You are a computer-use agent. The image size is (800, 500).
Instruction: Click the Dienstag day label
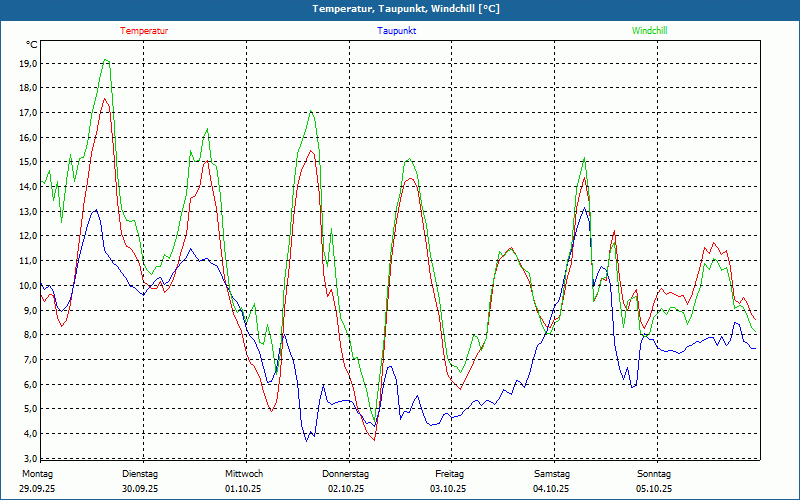[x=140, y=474]
